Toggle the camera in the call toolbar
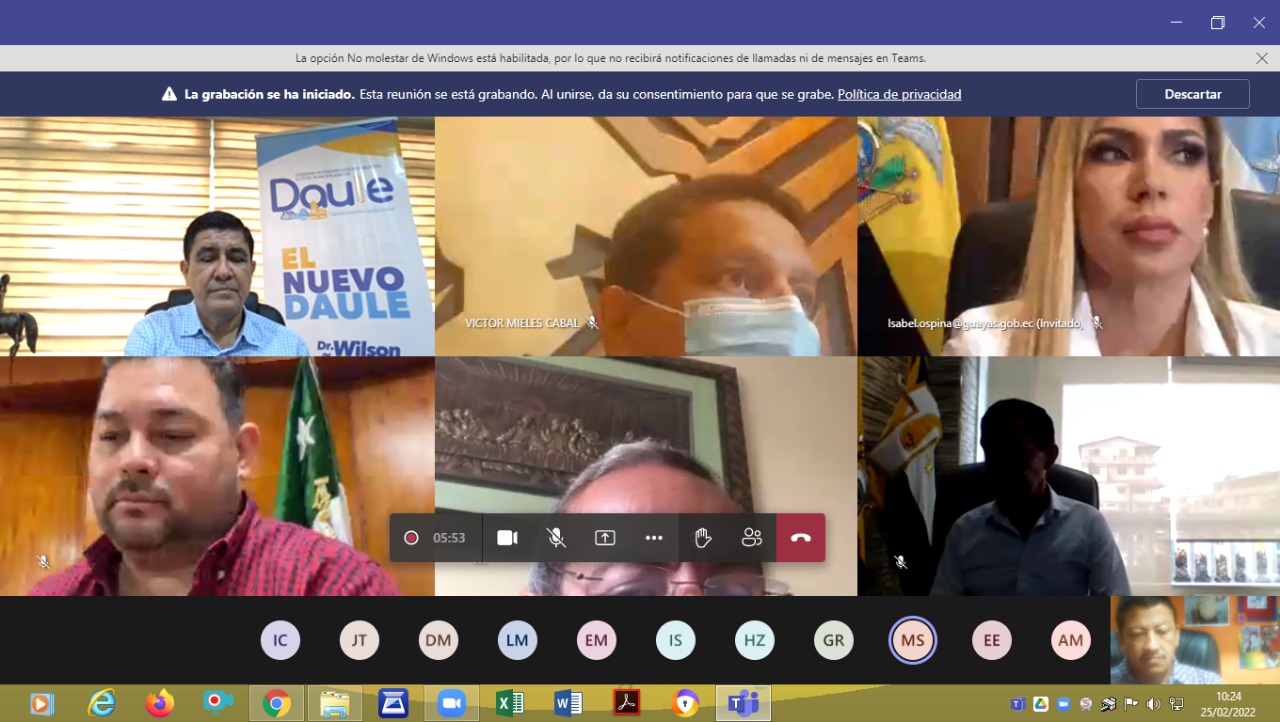The width and height of the screenshot is (1280, 722). pos(507,538)
